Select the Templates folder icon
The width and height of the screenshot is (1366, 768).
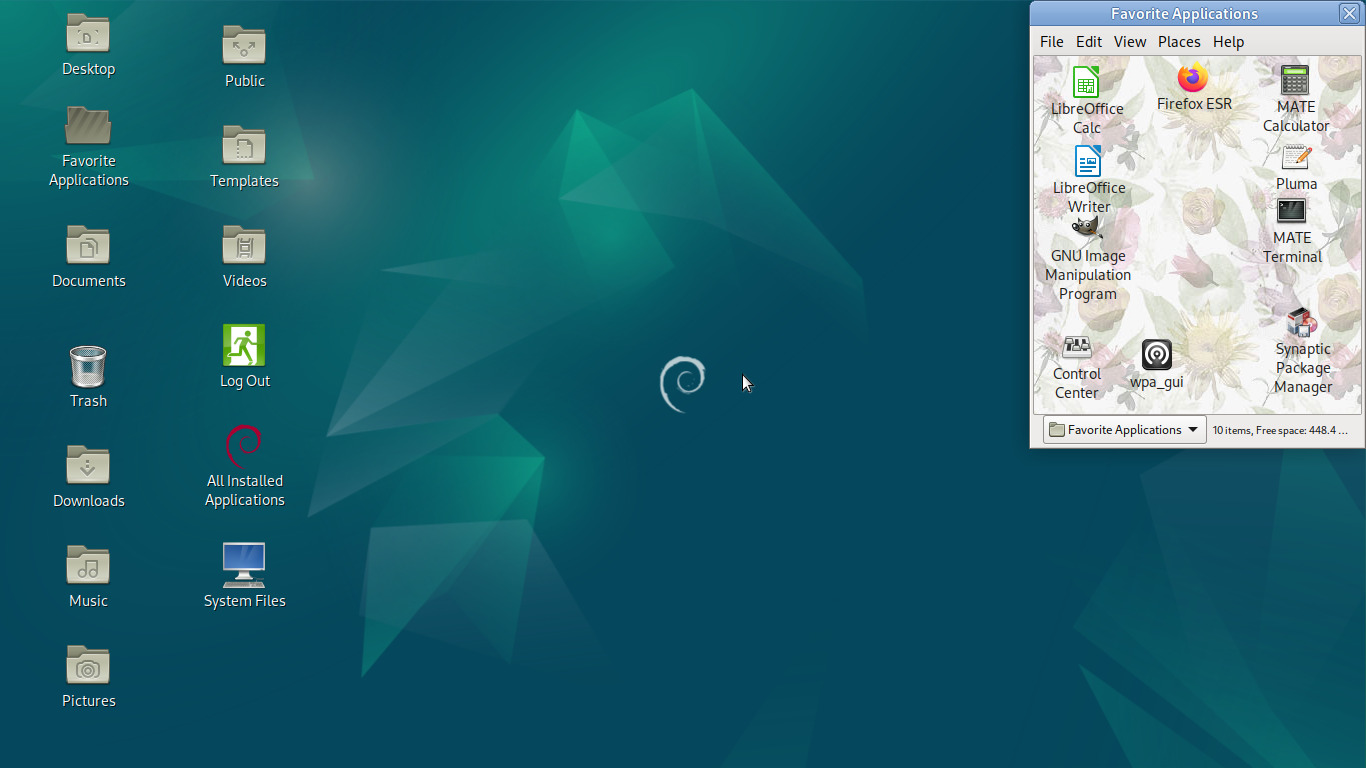click(x=244, y=145)
